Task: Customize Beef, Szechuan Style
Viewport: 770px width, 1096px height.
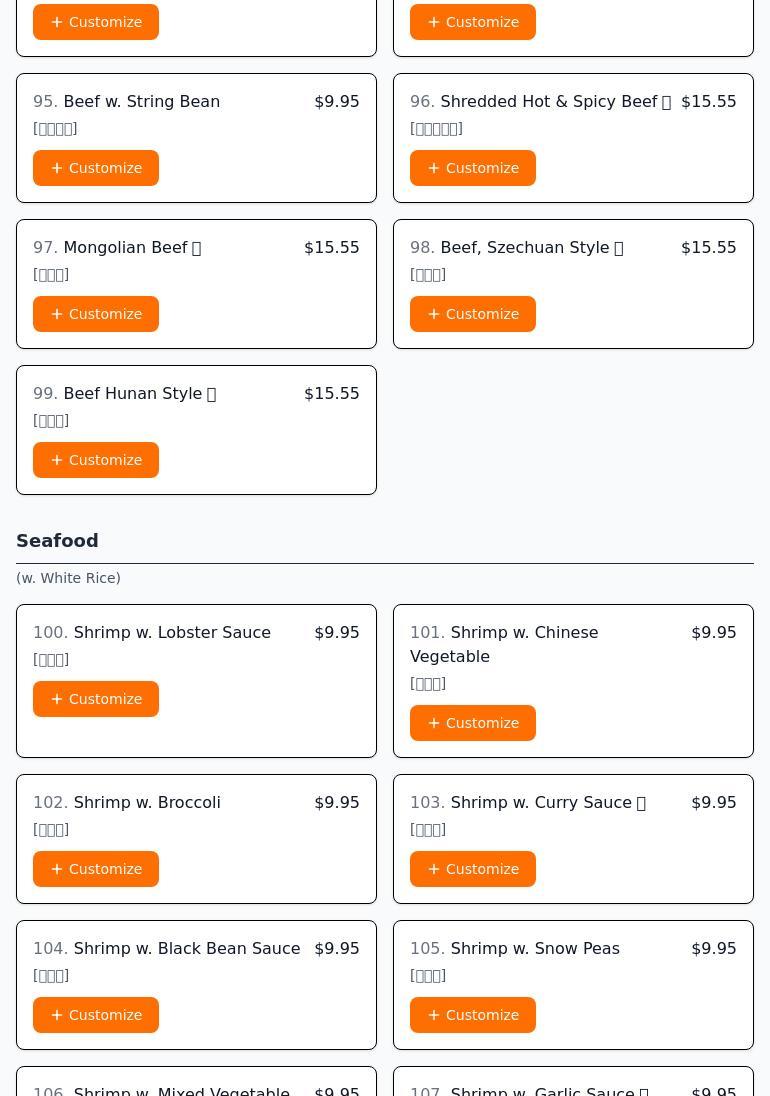Action: [473, 314]
